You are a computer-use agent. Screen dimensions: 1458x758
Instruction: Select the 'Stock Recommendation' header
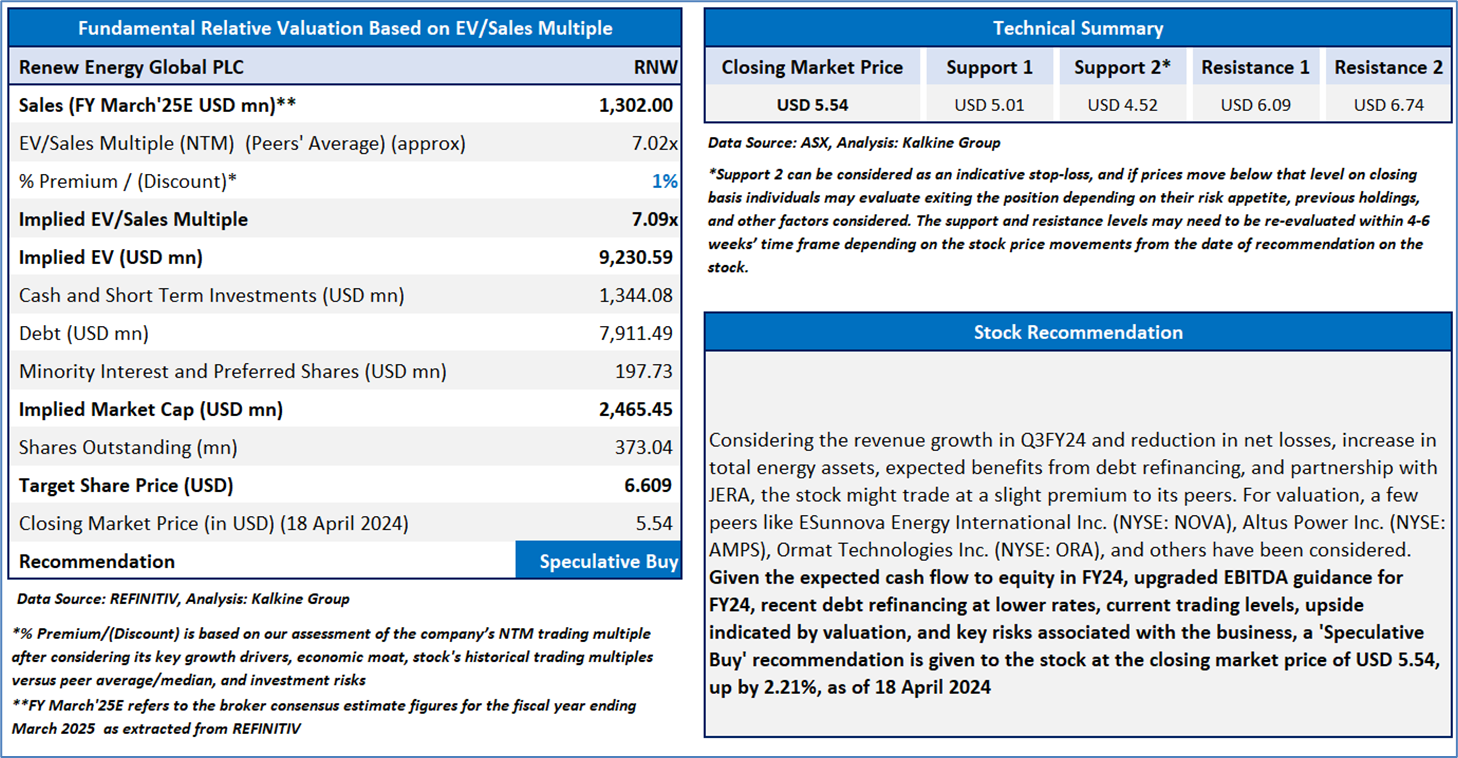click(1078, 332)
